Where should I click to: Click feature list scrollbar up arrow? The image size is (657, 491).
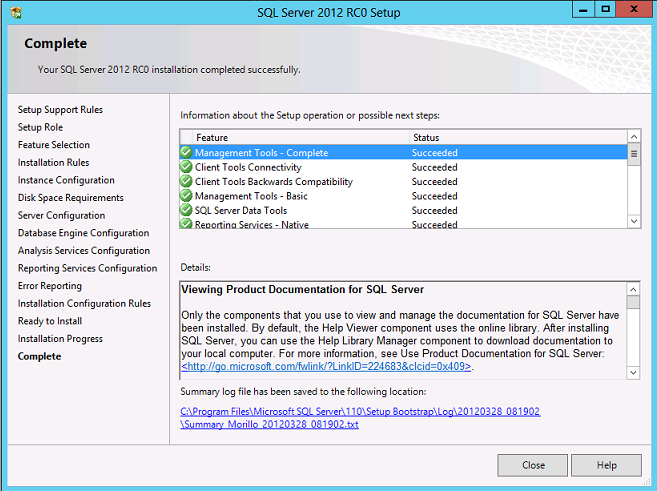(634, 137)
